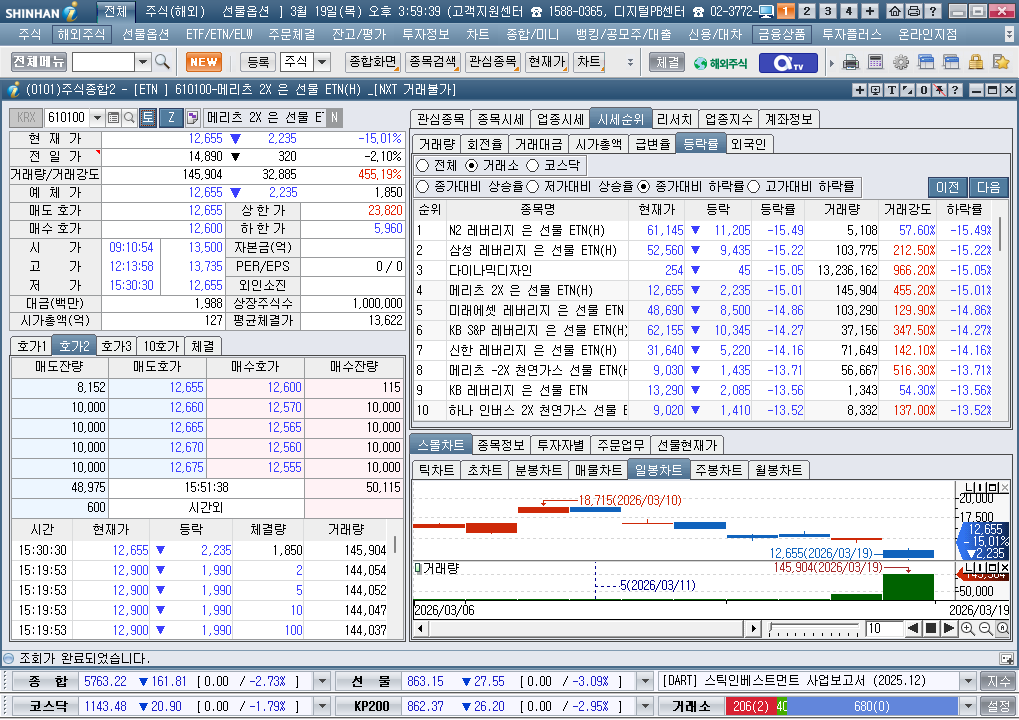This screenshot has height=720, width=1019.
Task: Select the 거래소 market radio button
Action: click(x=471, y=166)
